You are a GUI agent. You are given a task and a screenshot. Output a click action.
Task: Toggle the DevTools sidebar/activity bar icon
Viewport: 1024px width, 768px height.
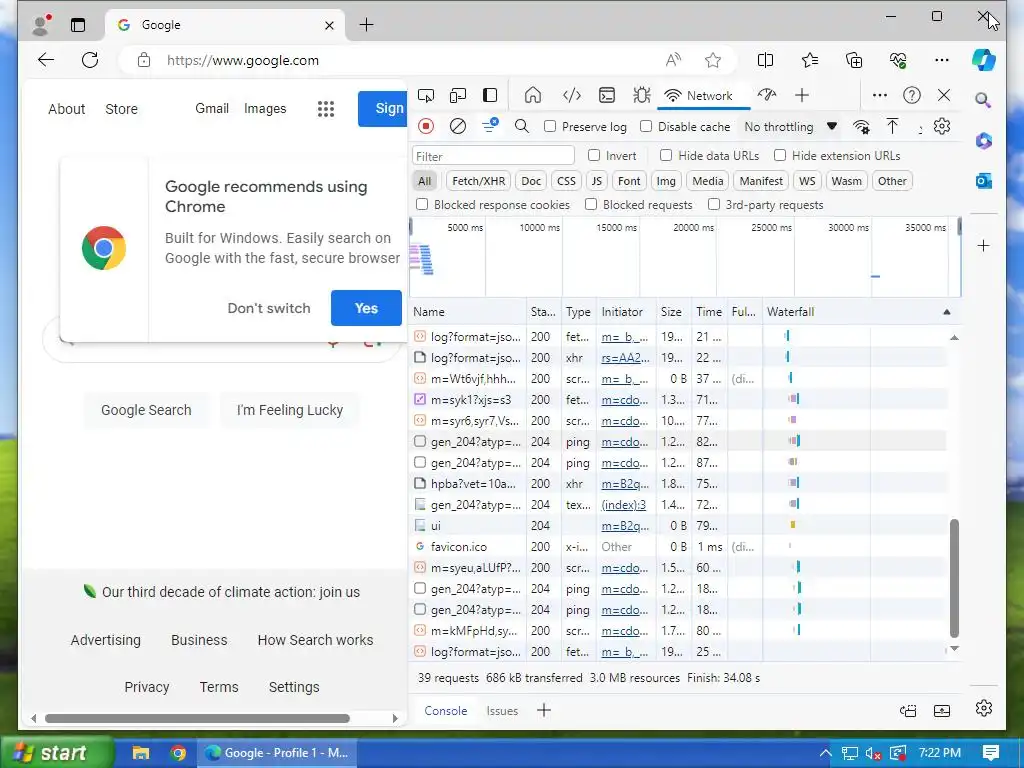[490, 95]
